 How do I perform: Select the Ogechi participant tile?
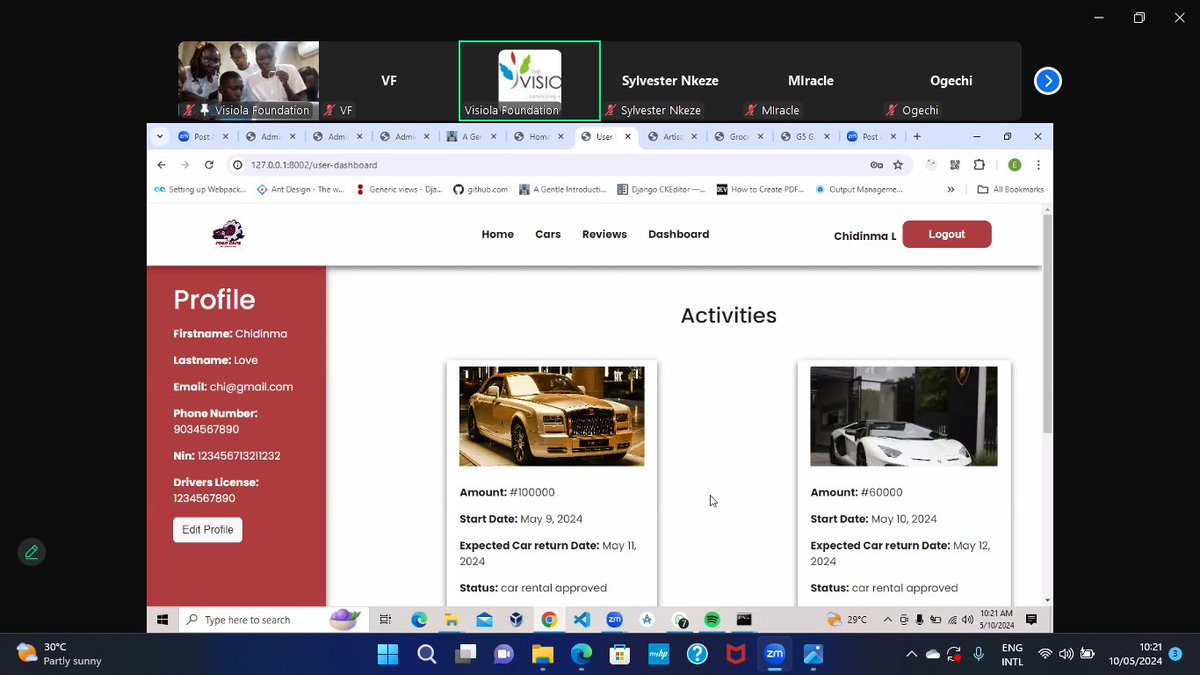tap(950, 81)
